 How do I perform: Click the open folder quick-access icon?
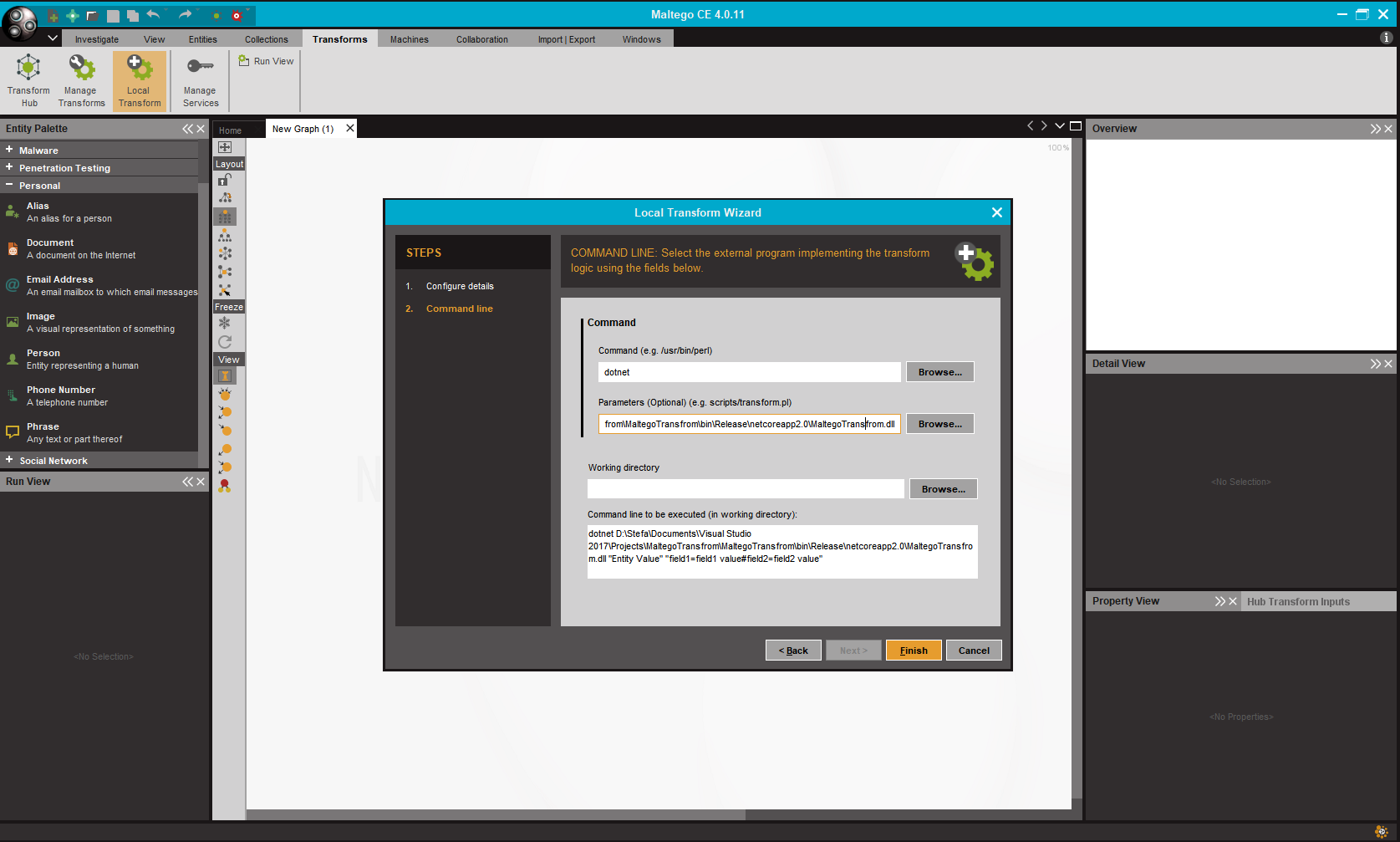pos(93,16)
